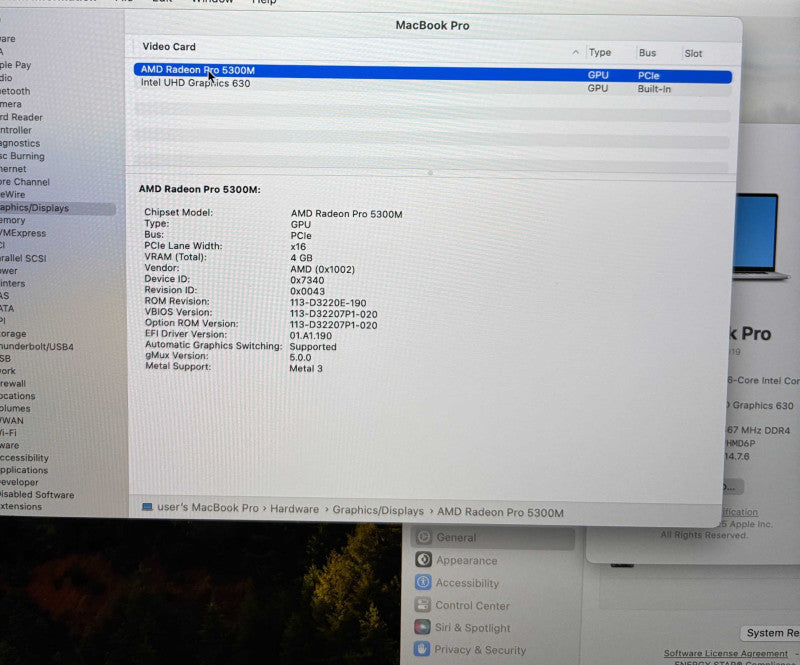Open Applications in the sidebar
Image resolution: width=800 pixels, height=665 pixels.
tap(24, 470)
